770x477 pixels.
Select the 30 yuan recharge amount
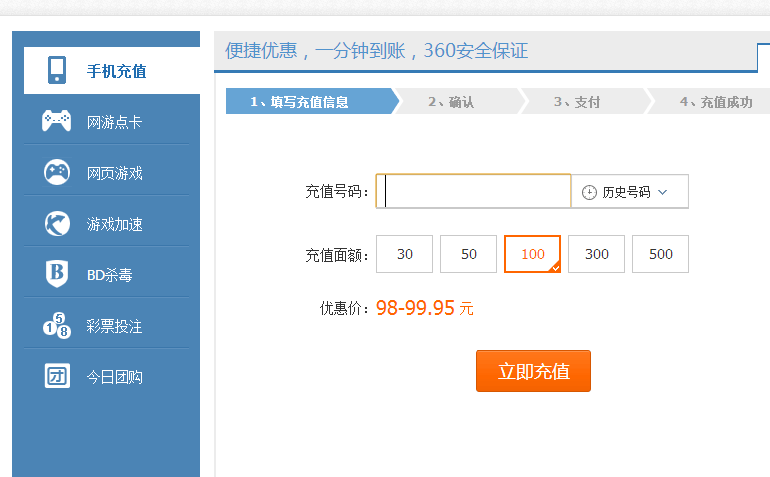coord(405,254)
